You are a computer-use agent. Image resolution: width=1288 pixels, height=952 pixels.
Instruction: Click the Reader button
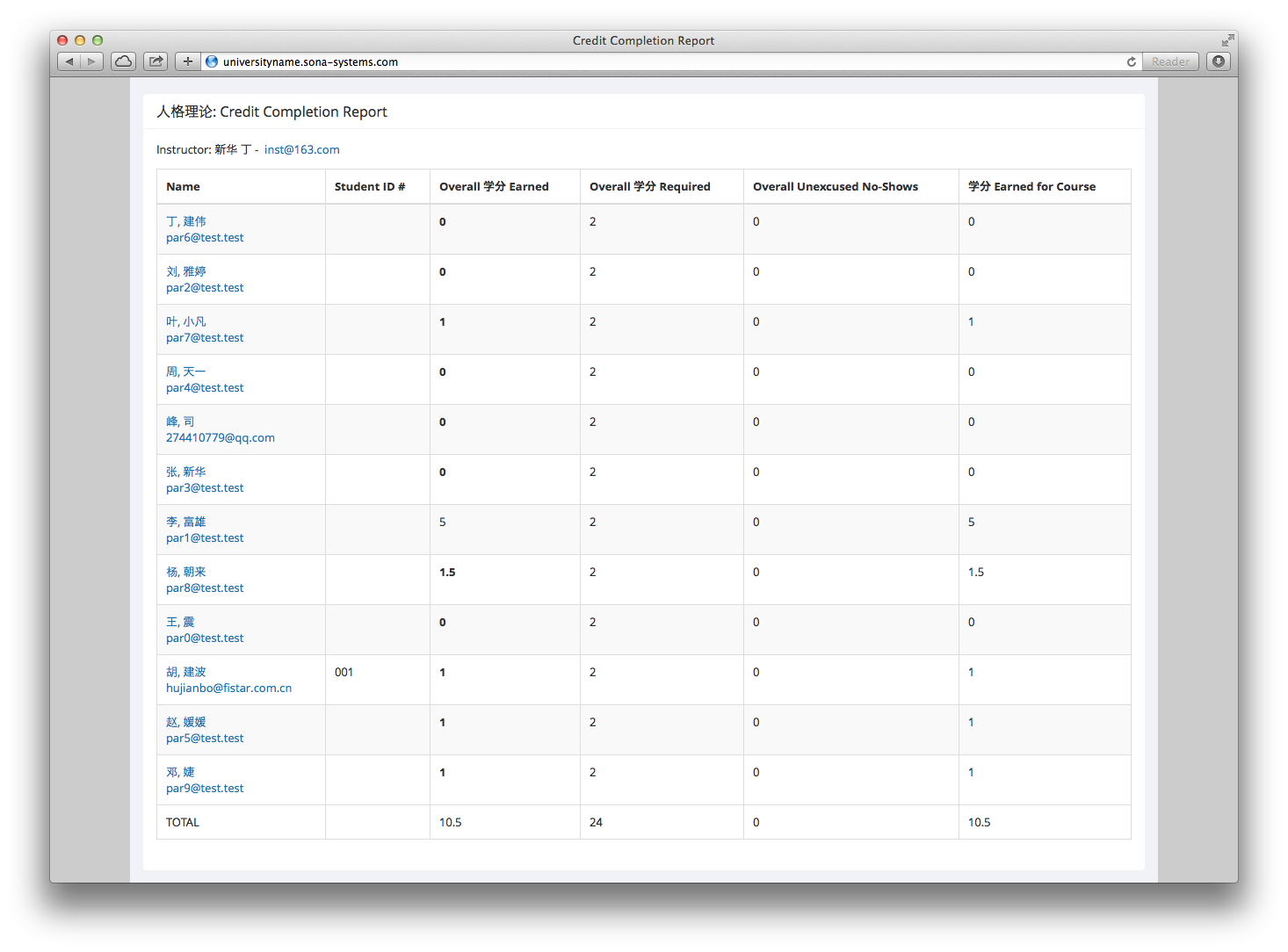point(1170,61)
